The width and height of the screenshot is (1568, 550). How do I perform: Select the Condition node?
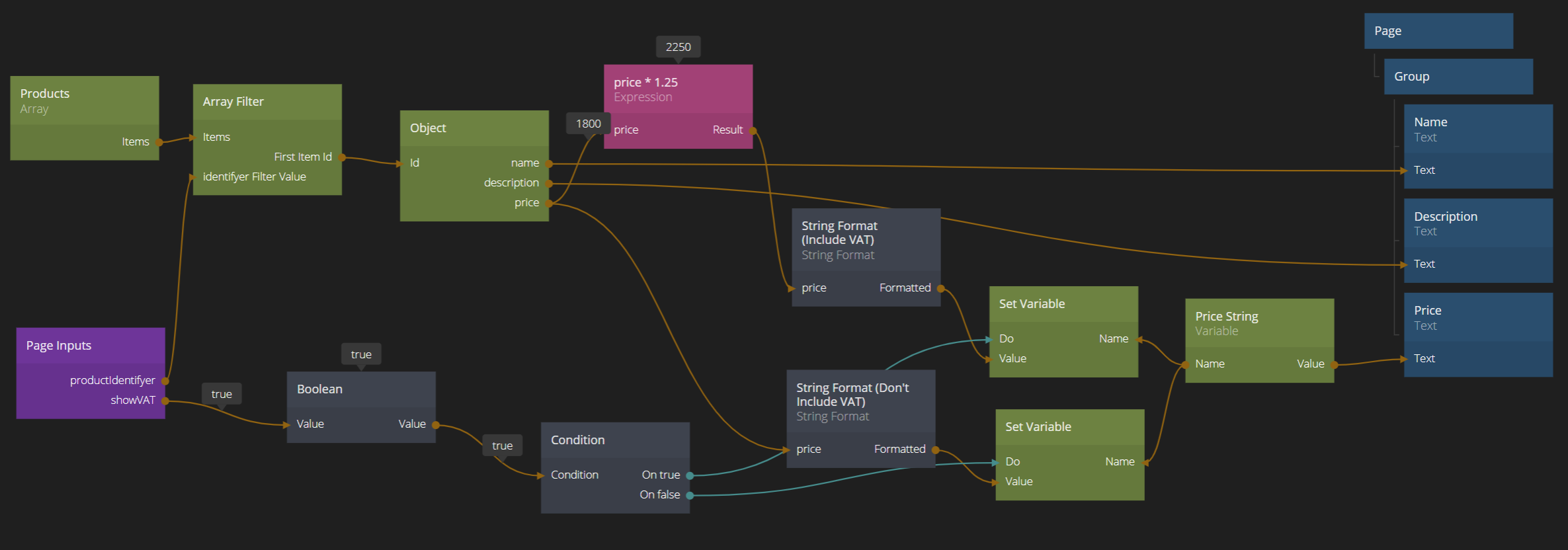click(614, 440)
